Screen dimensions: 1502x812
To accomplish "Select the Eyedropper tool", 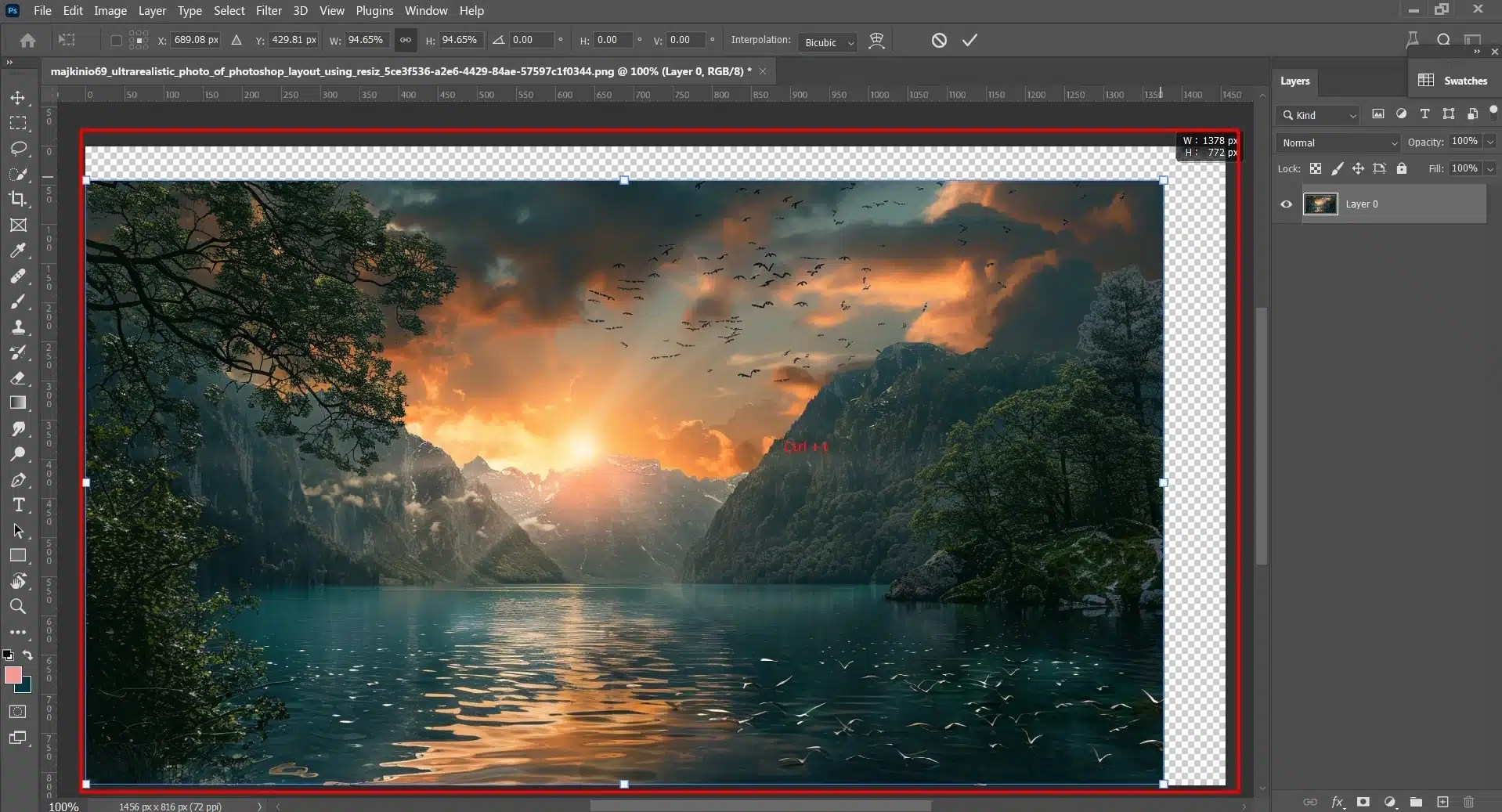I will (x=18, y=251).
